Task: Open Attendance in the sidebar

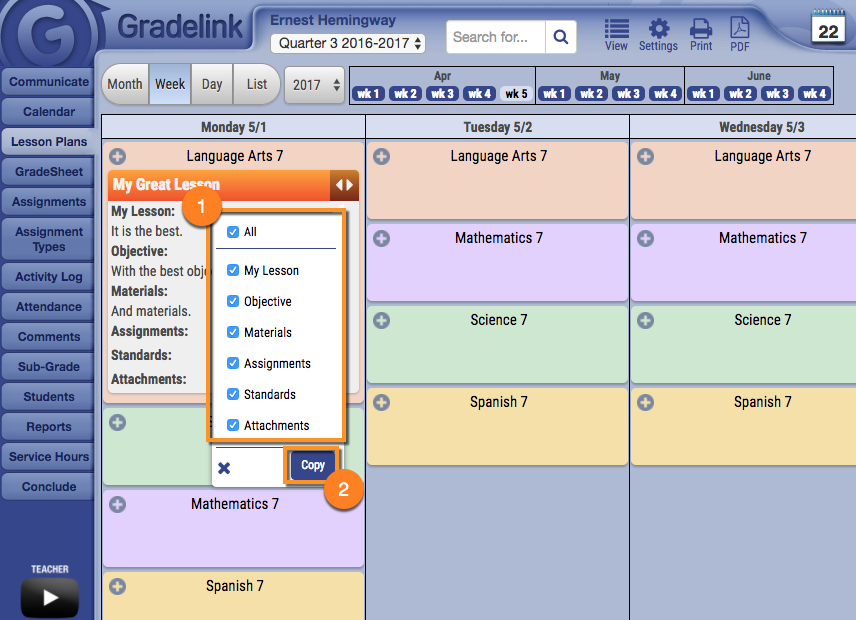Action: point(49,307)
